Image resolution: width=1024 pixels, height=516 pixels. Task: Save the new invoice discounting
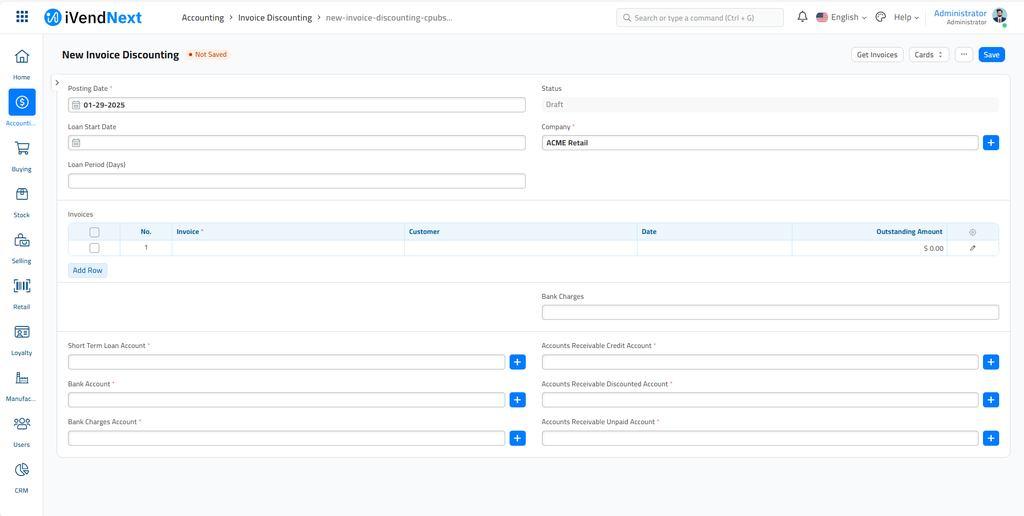(991, 55)
